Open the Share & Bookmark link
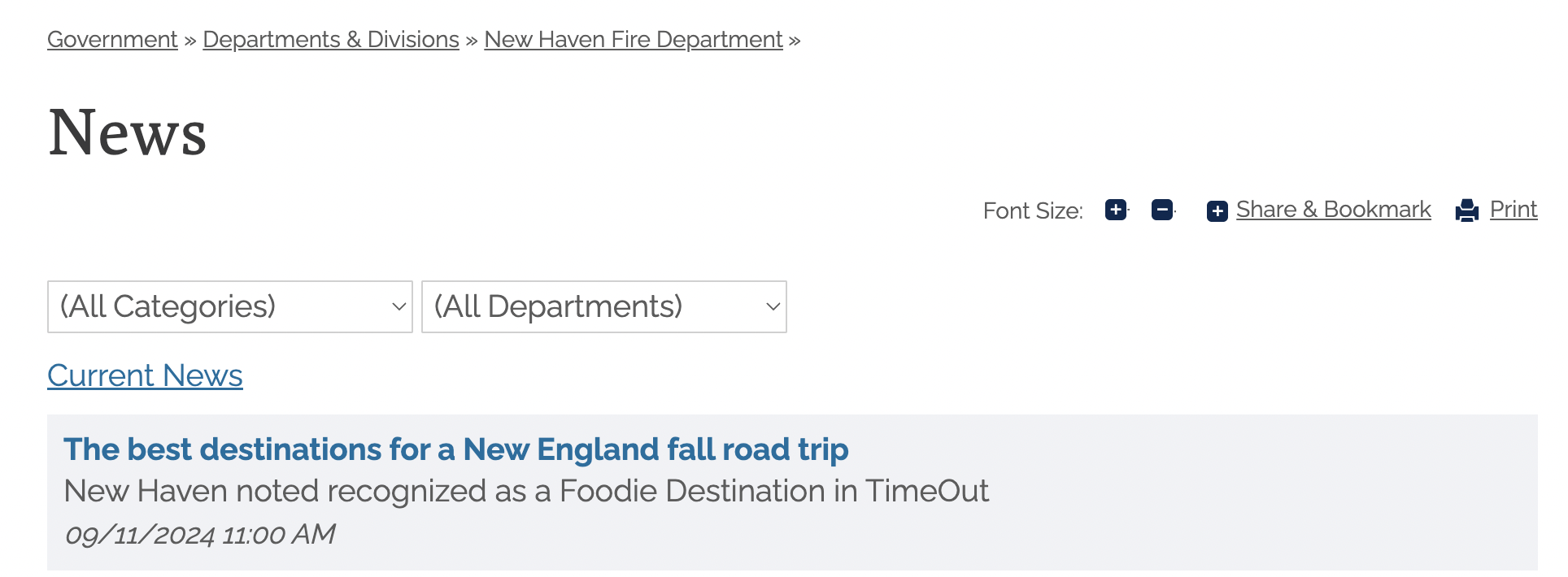Image resolution: width=1568 pixels, height=577 pixels. coord(1333,210)
